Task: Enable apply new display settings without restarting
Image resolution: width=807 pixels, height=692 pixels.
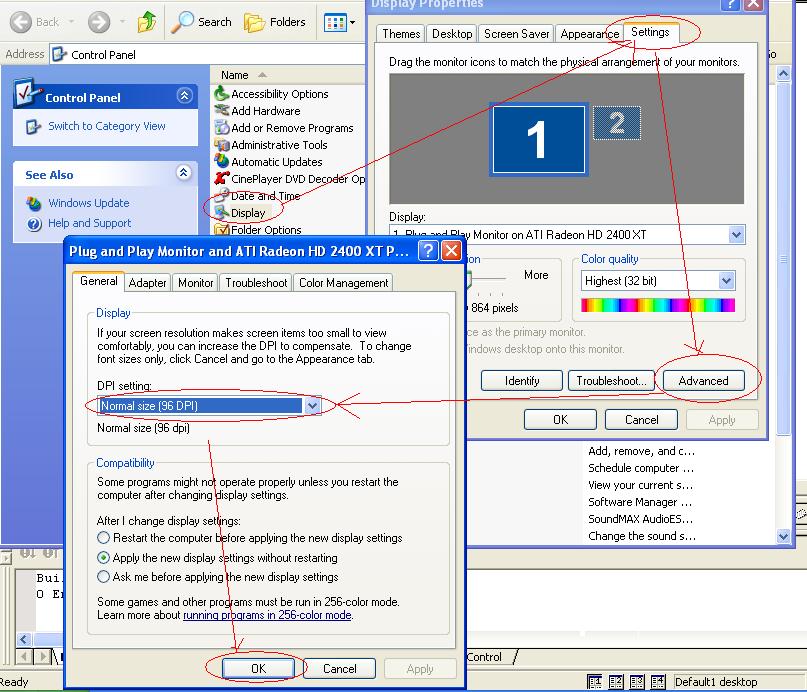Action: [104, 558]
